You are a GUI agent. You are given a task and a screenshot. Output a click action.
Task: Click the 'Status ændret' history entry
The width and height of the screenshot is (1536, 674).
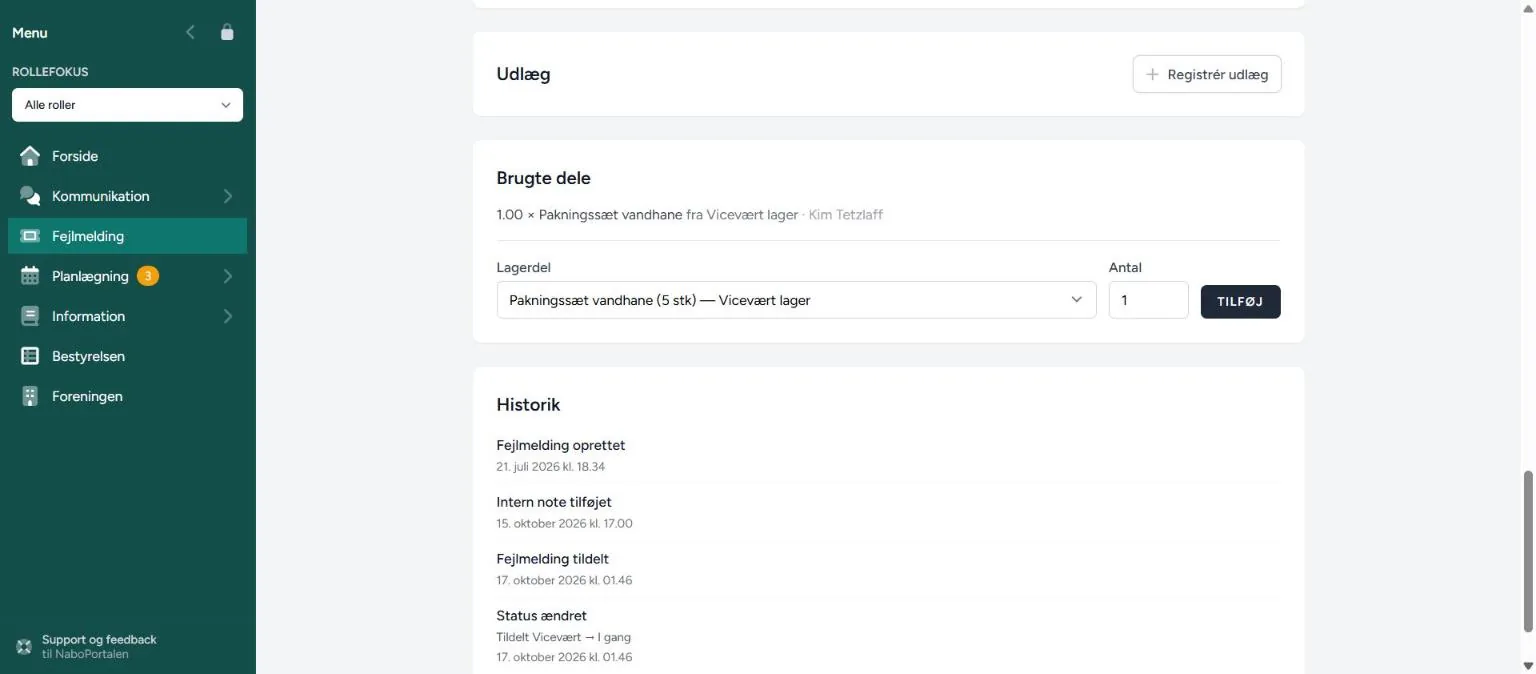(x=542, y=616)
